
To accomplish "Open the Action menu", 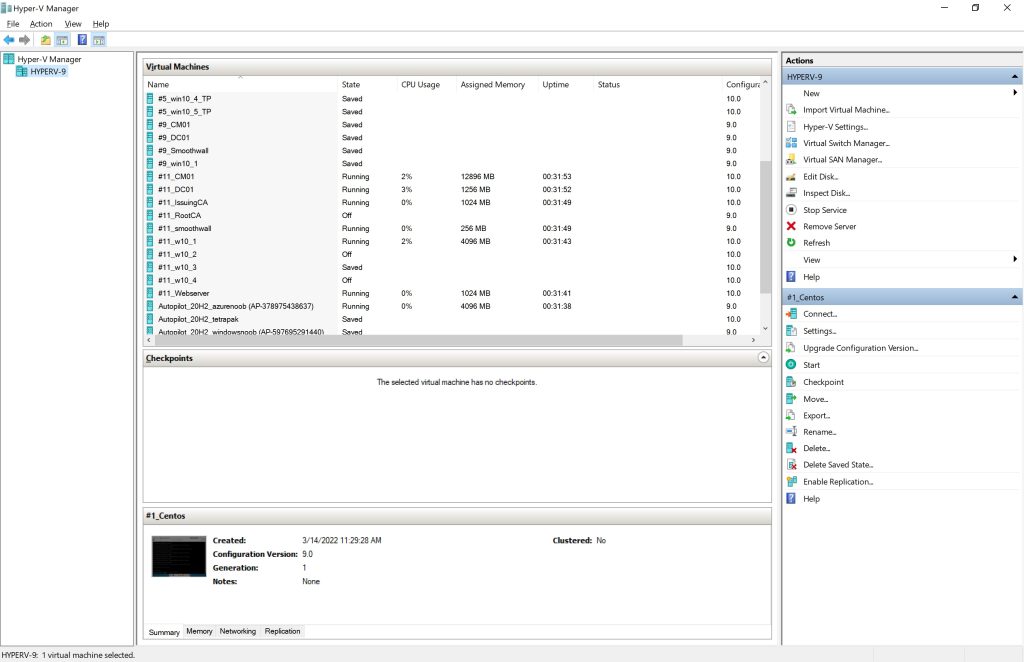I will 40,24.
